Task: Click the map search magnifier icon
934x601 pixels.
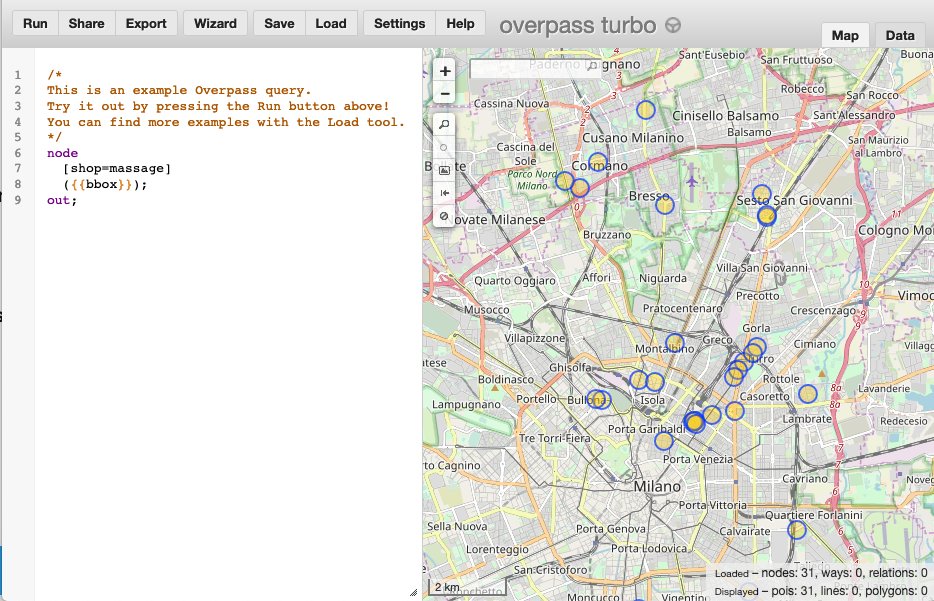Action: [591, 67]
